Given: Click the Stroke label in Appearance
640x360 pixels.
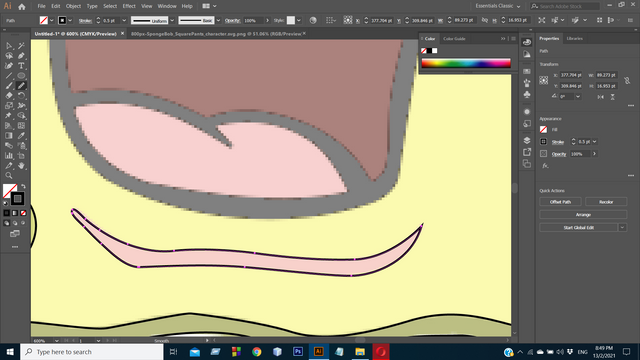Looking at the screenshot, I should (x=558, y=142).
